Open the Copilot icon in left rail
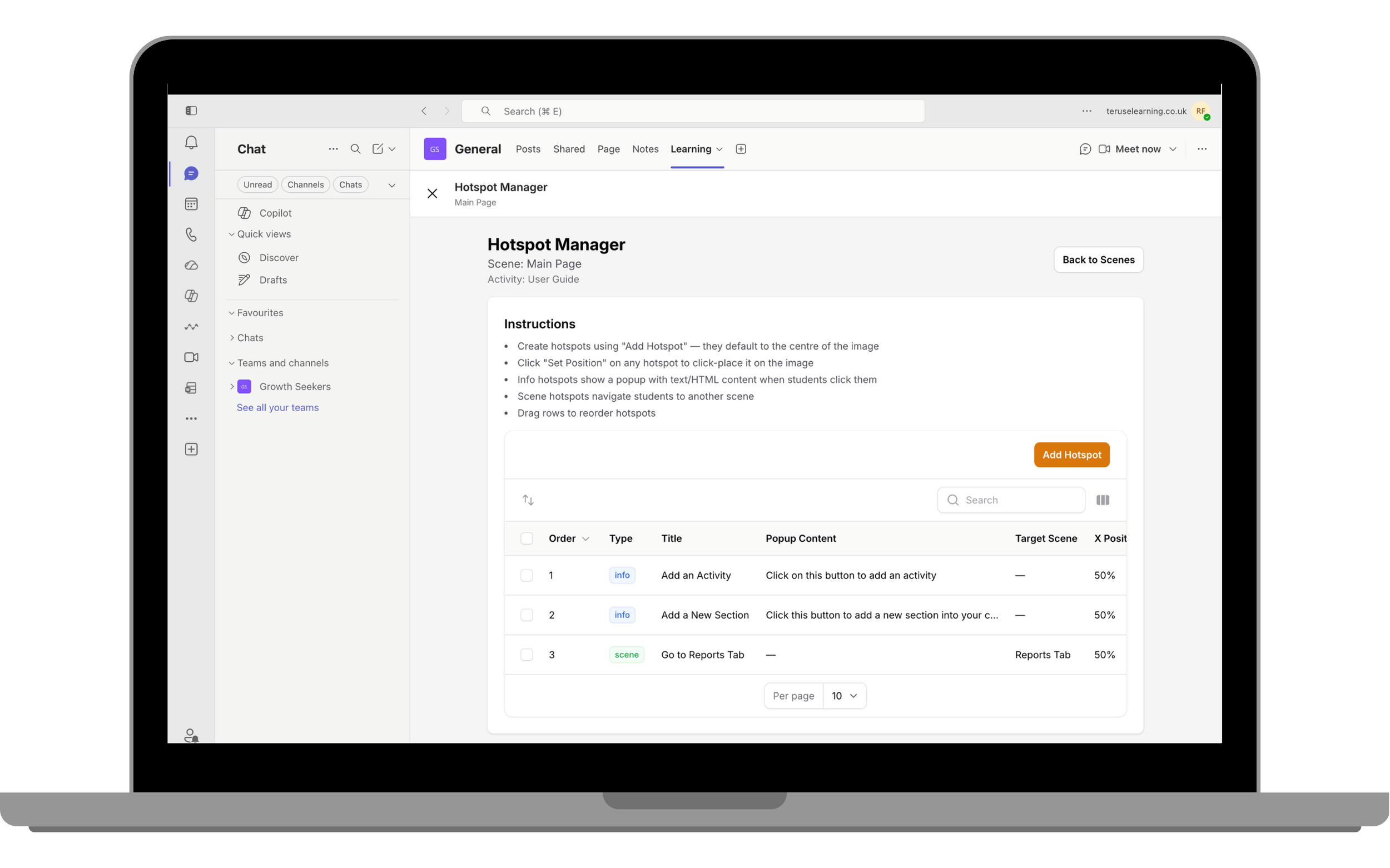 click(191, 296)
